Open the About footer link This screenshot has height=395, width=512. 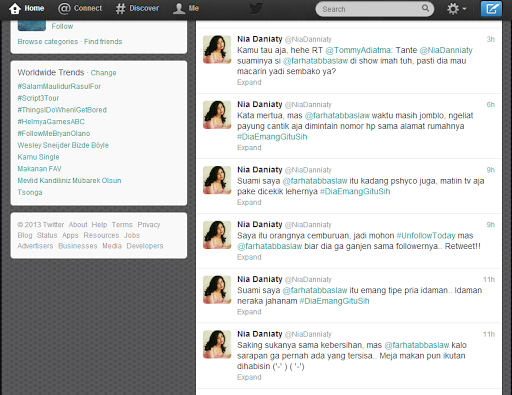pos(78,225)
